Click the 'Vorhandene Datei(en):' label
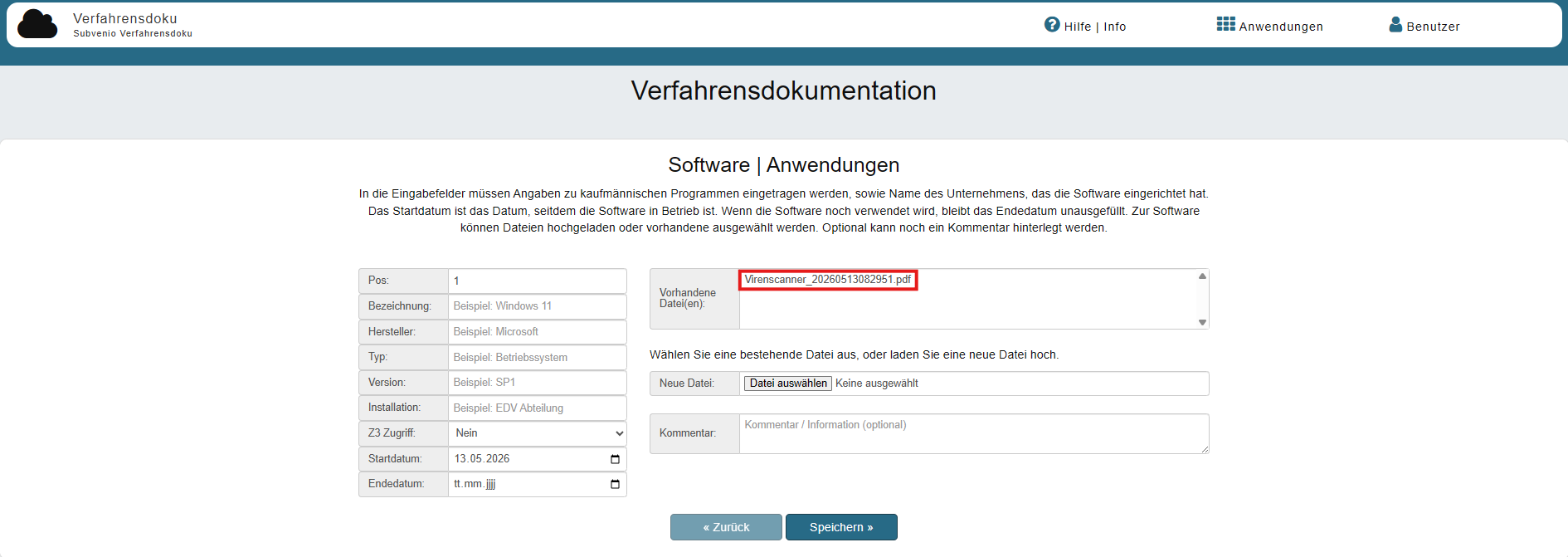The height and width of the screenshot is (557, 1568). pos(688,298)
